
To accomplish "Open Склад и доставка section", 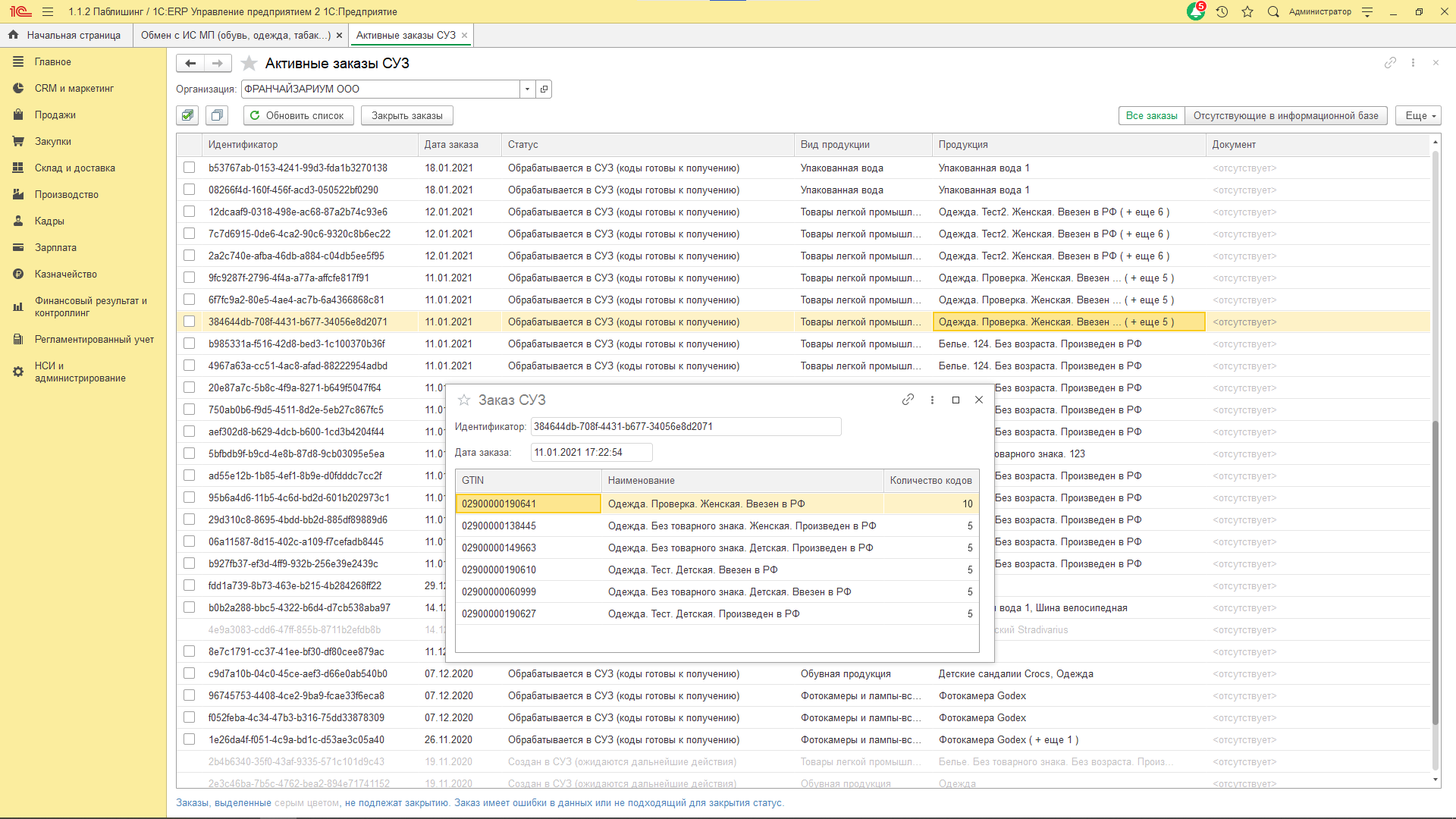I will (x=74, y=168).
